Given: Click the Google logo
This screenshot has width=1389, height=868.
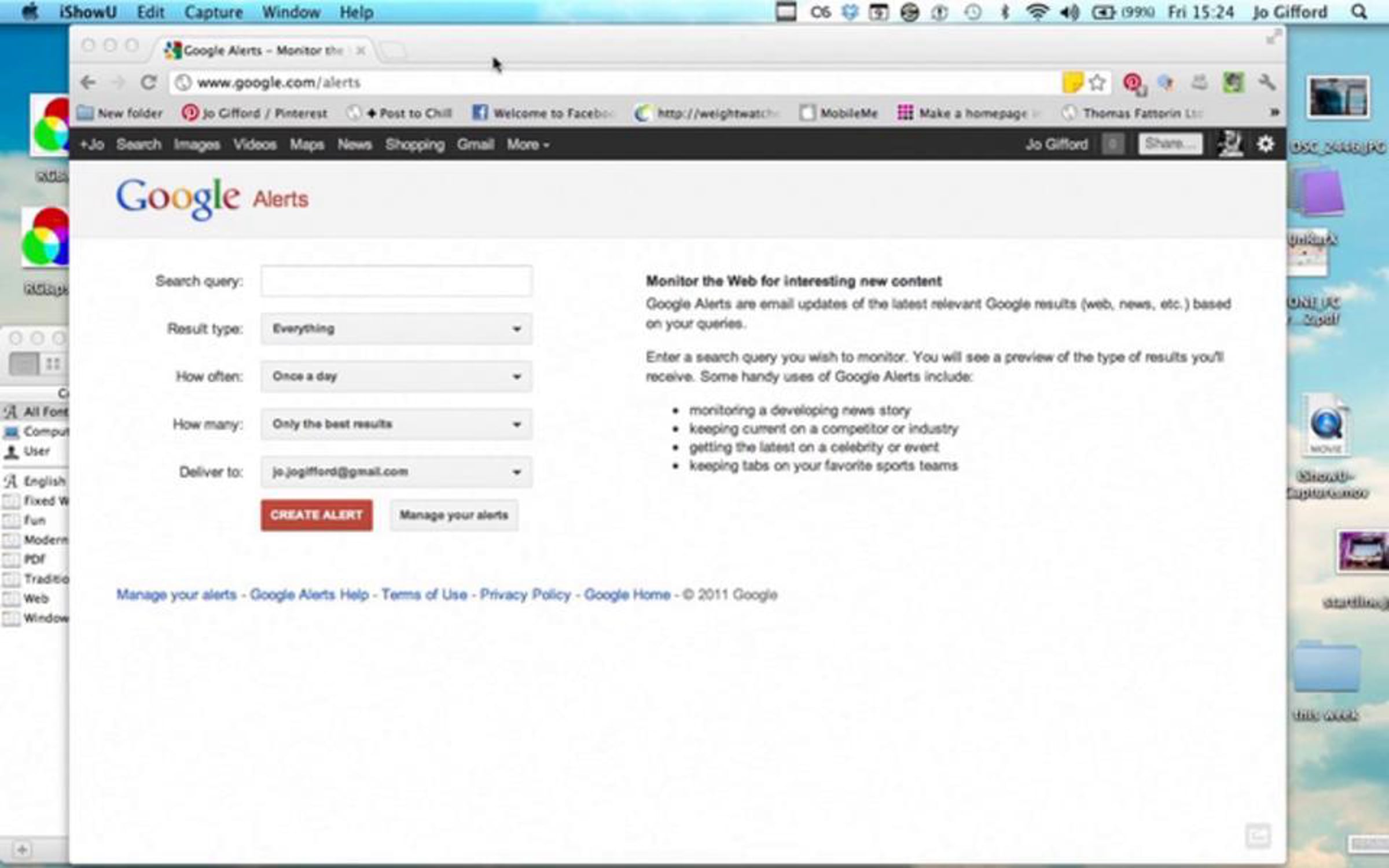Looking at the screenshot, I should [x=178, y=198].
